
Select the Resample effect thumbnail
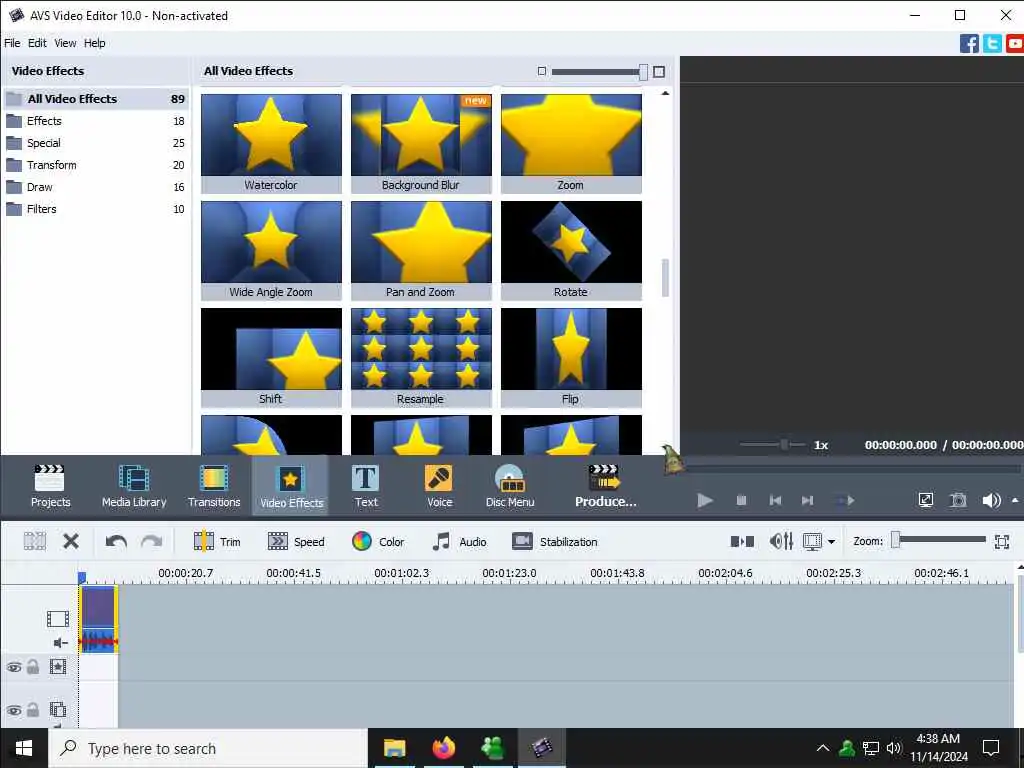click(x=421, y=357)
